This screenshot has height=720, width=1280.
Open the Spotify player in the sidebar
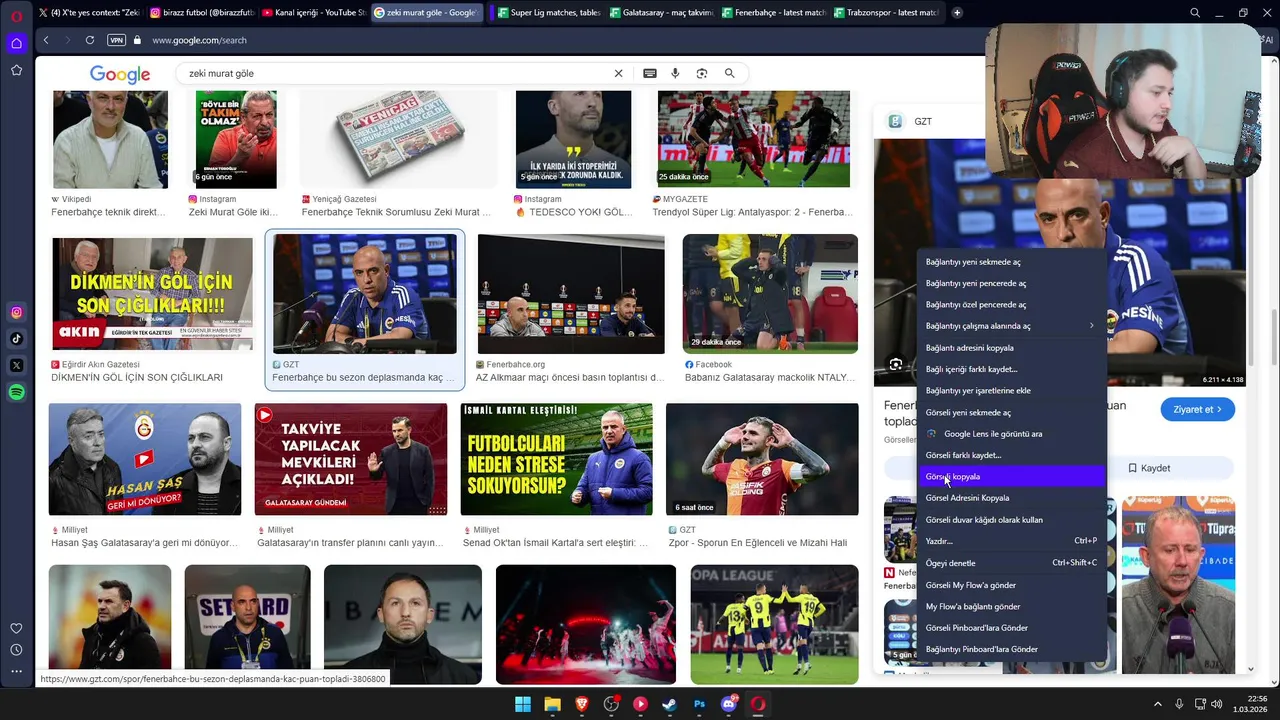16,393
